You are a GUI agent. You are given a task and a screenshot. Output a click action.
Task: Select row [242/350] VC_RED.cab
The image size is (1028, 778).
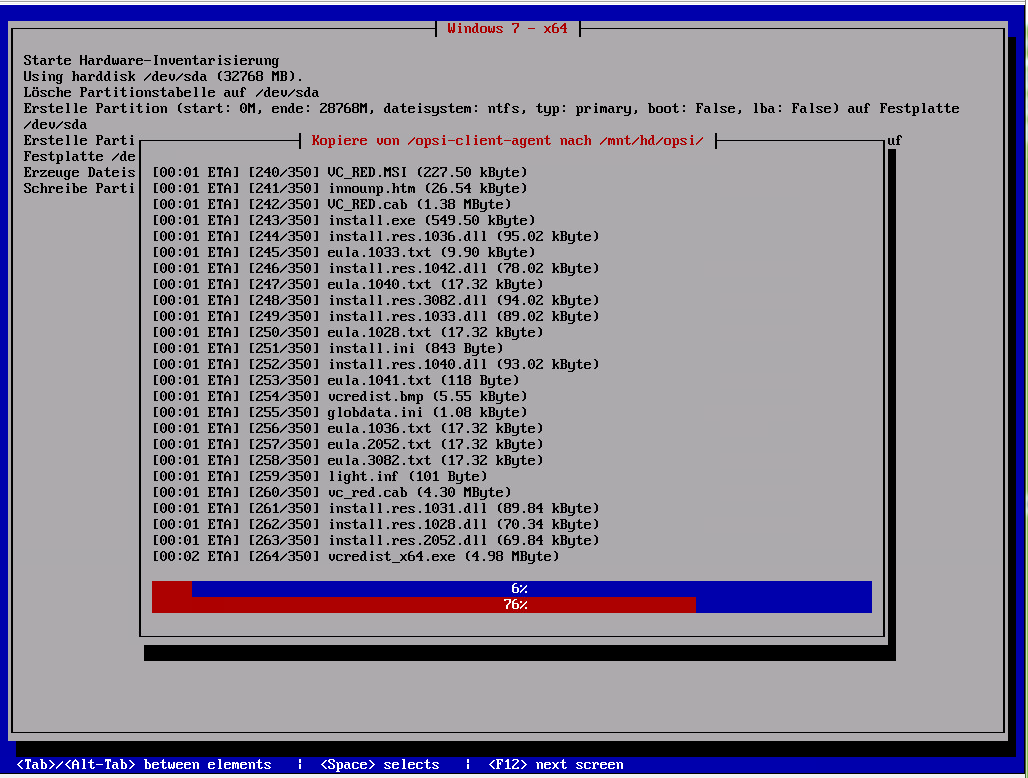pyautogui.click(x=332, y=204)
